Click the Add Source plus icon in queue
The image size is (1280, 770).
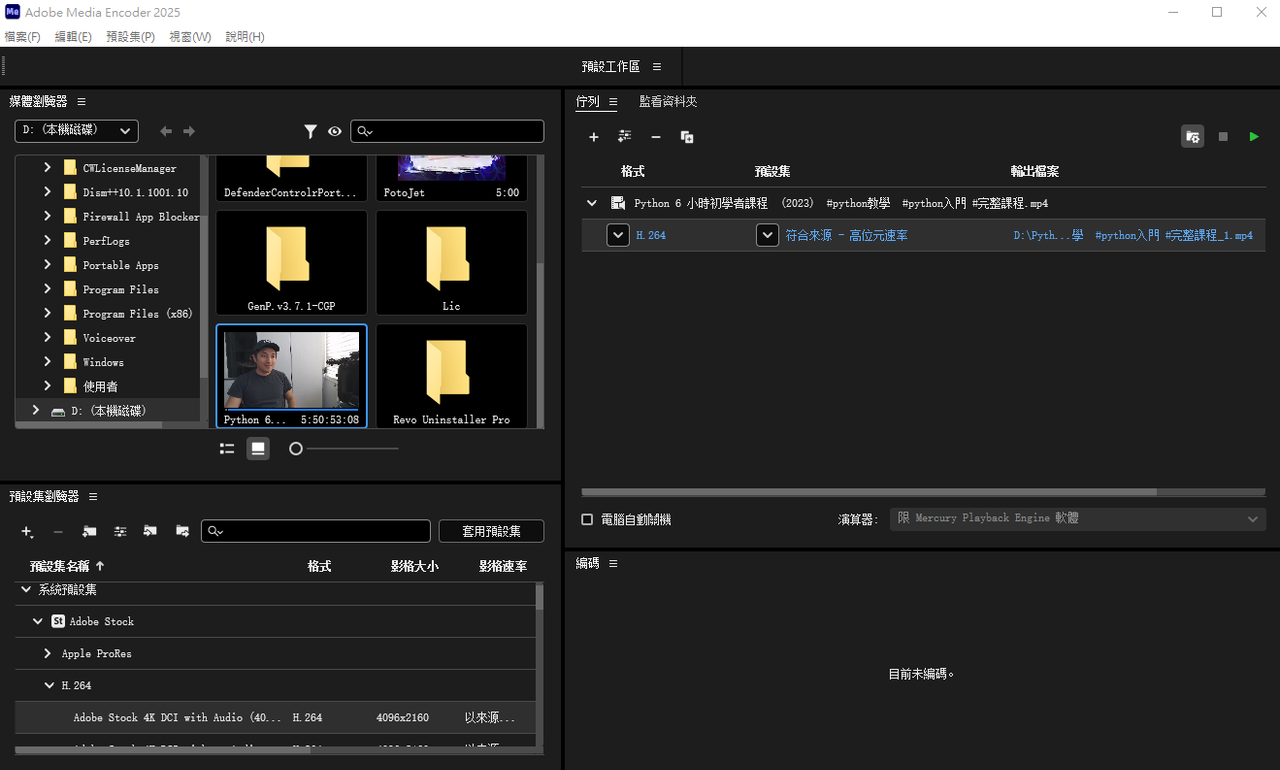click(593, 137)
